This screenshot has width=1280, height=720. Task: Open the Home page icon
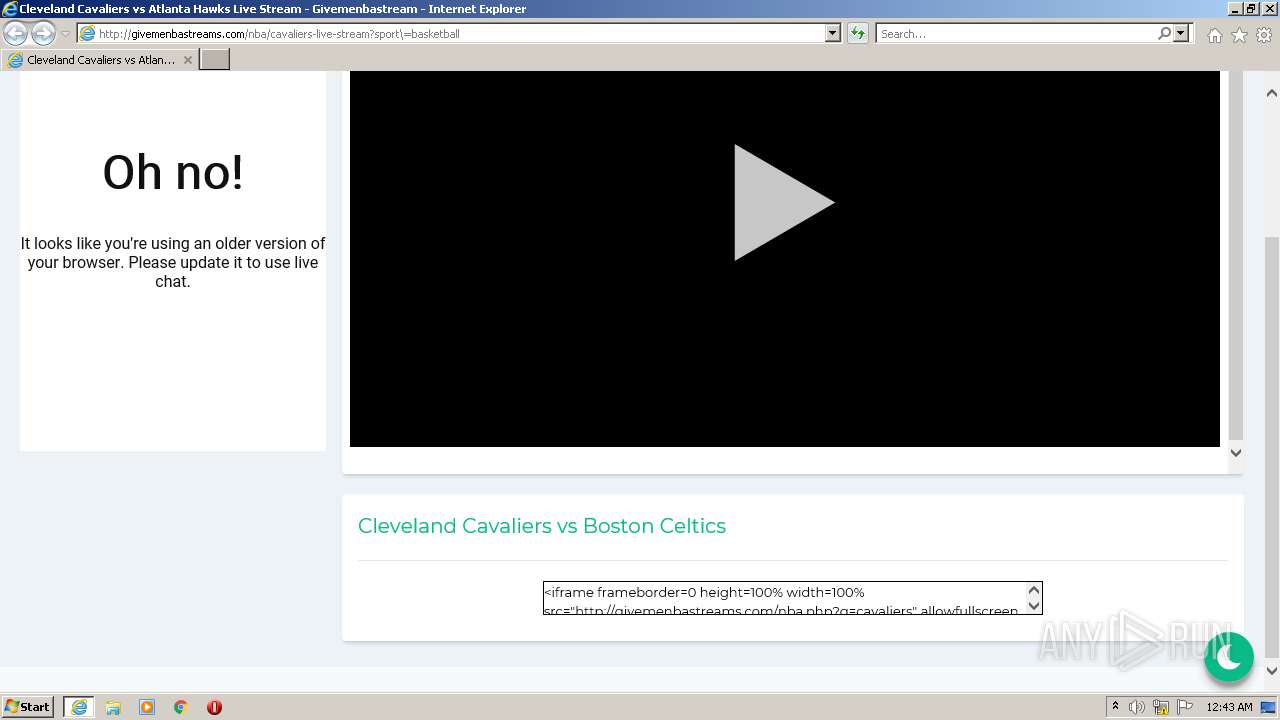[1214, 35]
